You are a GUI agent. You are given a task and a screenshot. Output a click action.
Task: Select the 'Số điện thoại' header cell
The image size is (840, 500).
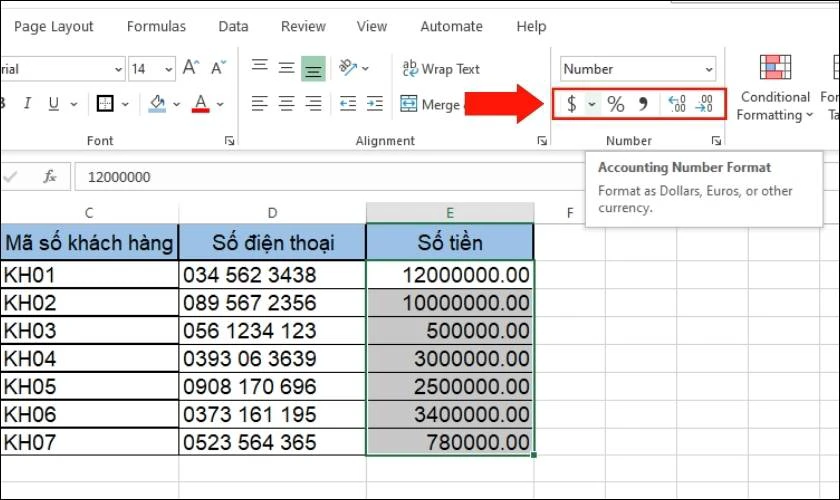coord(272,243)
